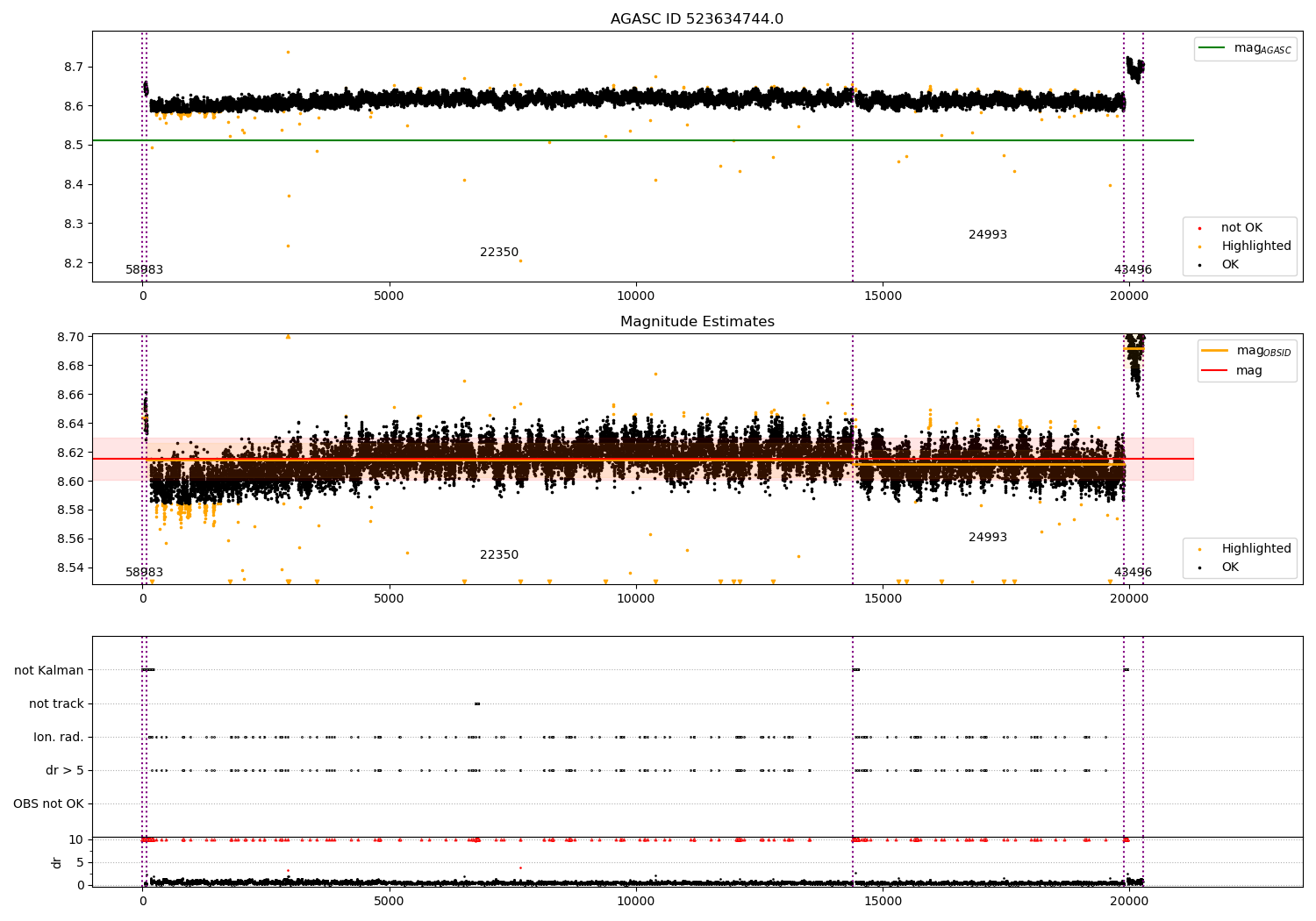The width and height of the screenshot is (1316, 921).
Task: Click the 8.68 y-tick of the middle plot
Action: click(x=70, y=366)
